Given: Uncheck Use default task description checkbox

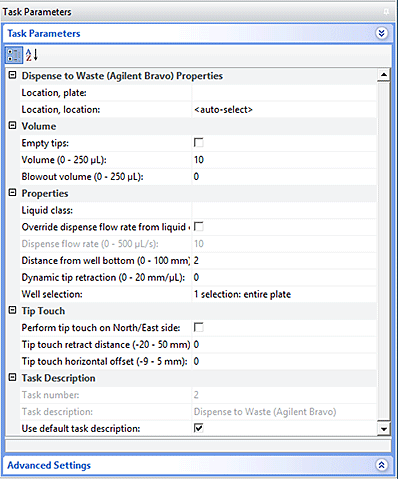Looking at the screenshot, I should [199, 428].
